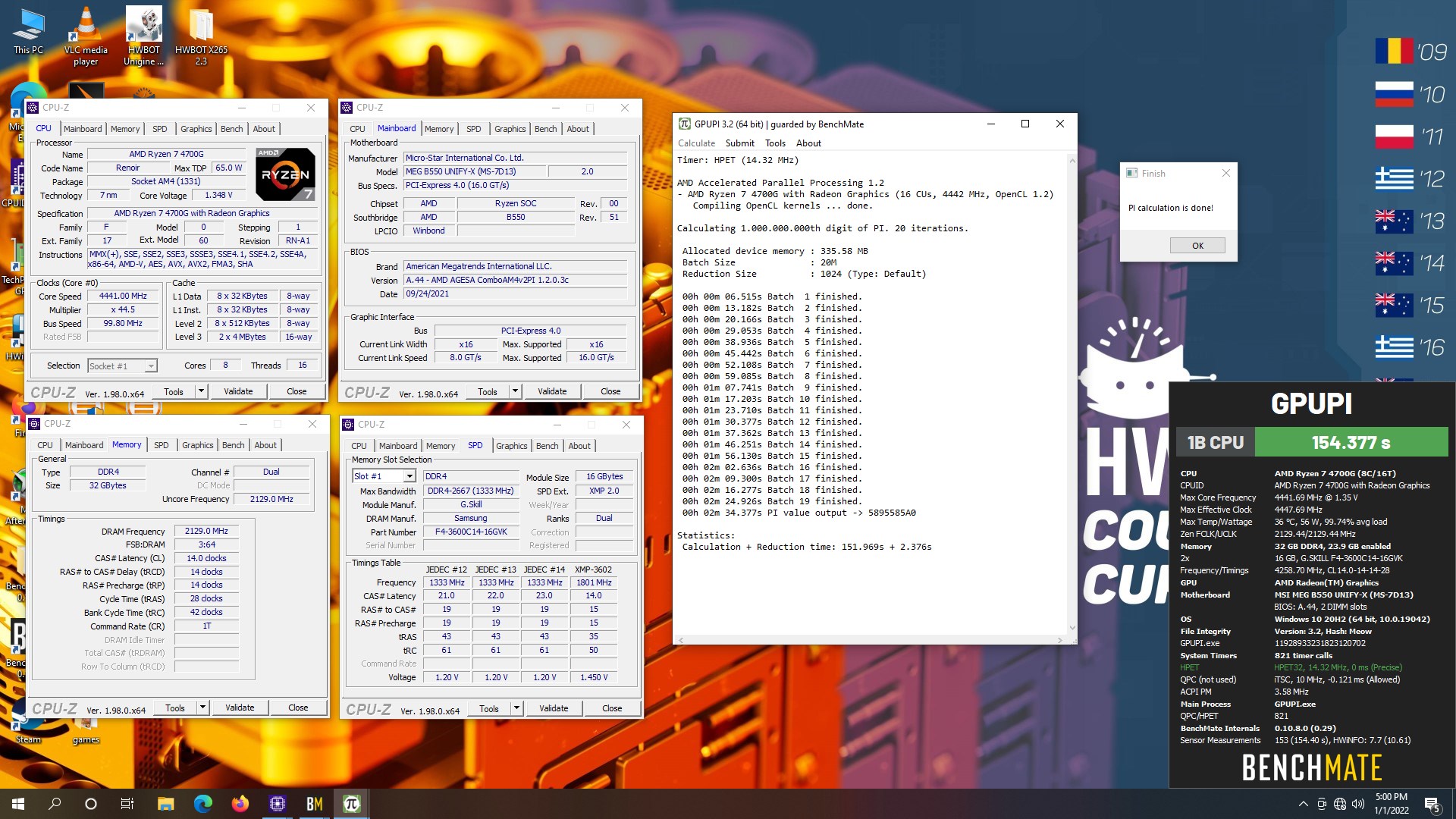Select Memory tab in Mainboard window
The image size is (1456, 819).
point(439,129)
